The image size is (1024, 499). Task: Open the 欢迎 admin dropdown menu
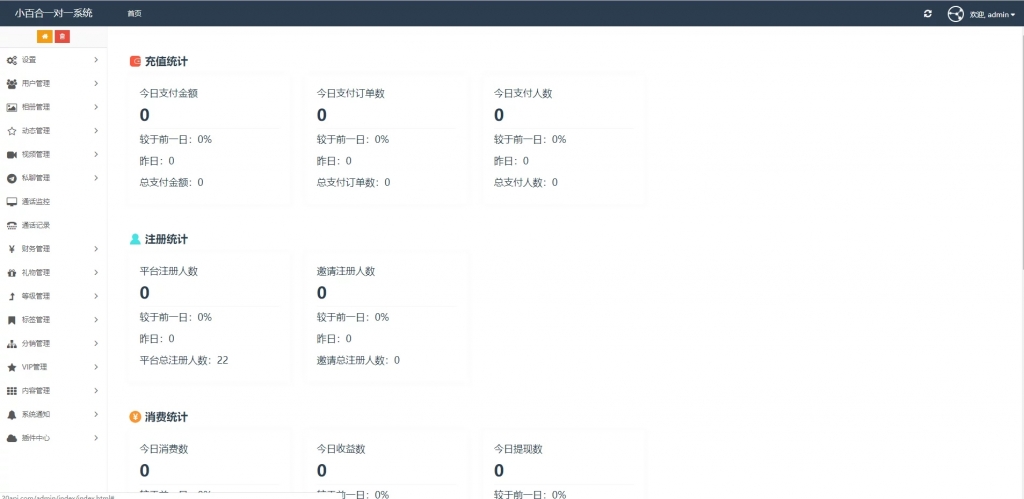(992, 15)
